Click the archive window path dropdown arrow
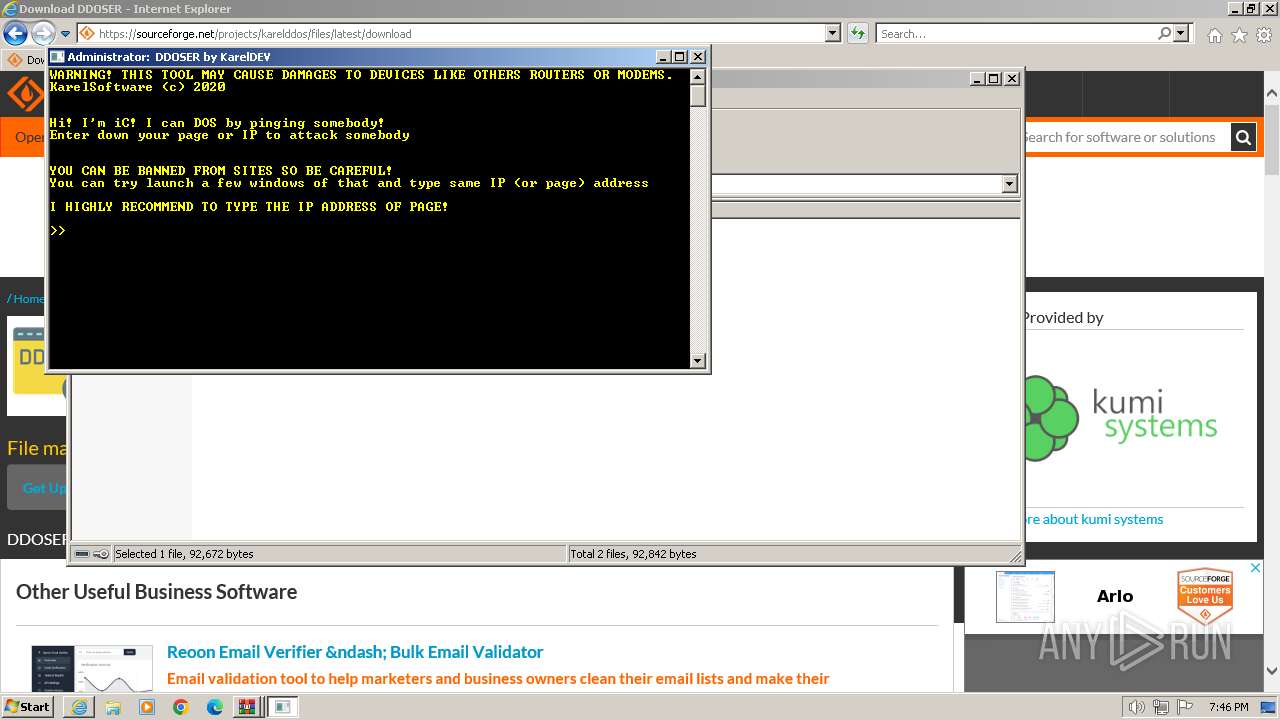Image resolution: width=1280 pixels, height=720 pixels. point(1009,184)
